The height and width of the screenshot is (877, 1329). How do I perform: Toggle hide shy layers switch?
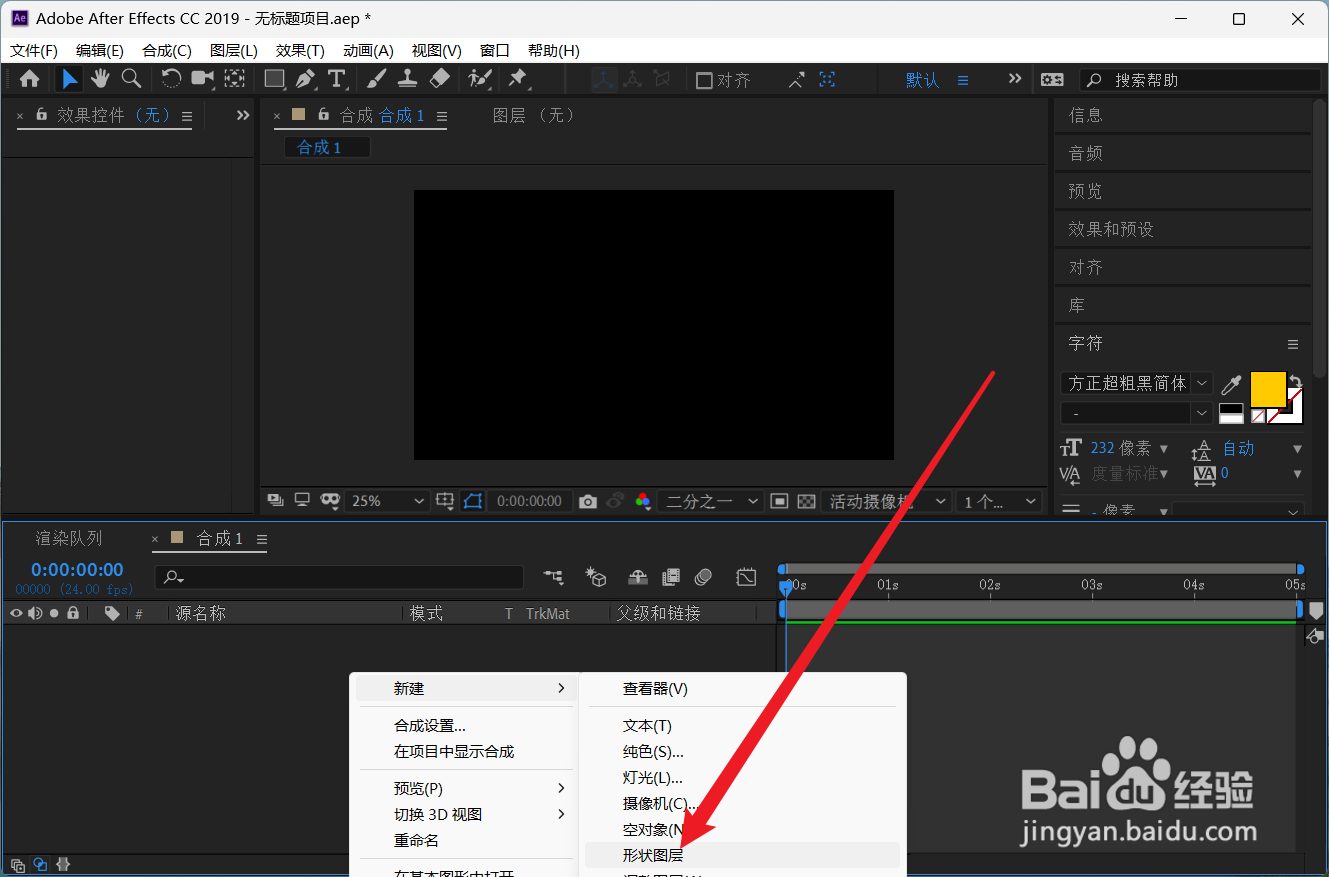tap(637, 577)
